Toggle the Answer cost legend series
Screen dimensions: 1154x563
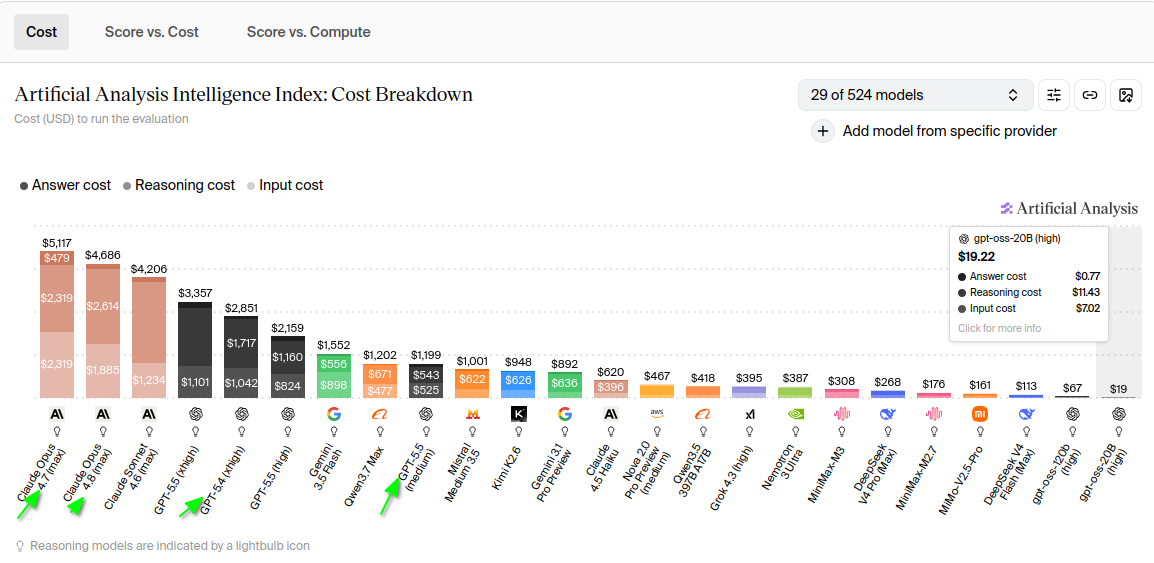coord(66,185)
